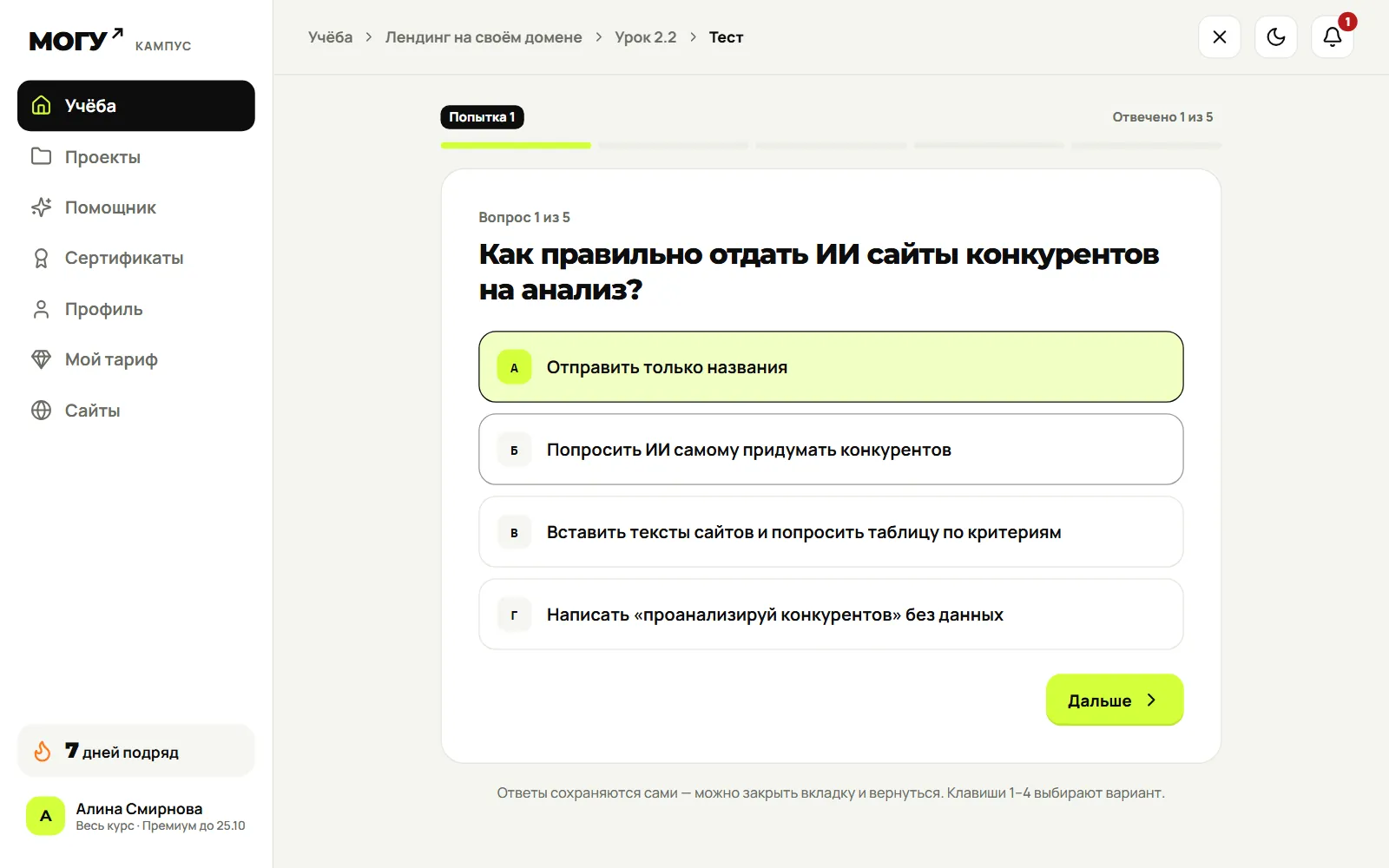The image size is (1389, 868).
Task: Click the МОГУ Кампус logo
Action: click(110, 41)
